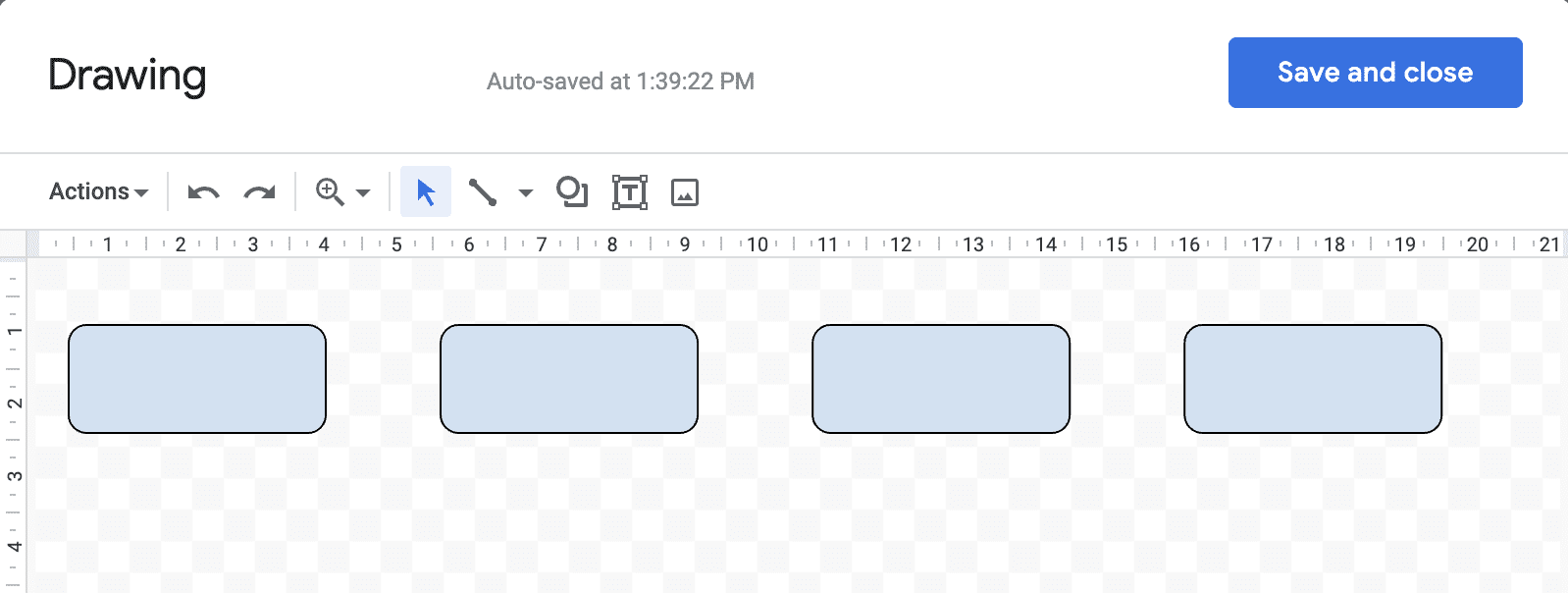
Task: Select the Redo icon
Action: point(258,192)
